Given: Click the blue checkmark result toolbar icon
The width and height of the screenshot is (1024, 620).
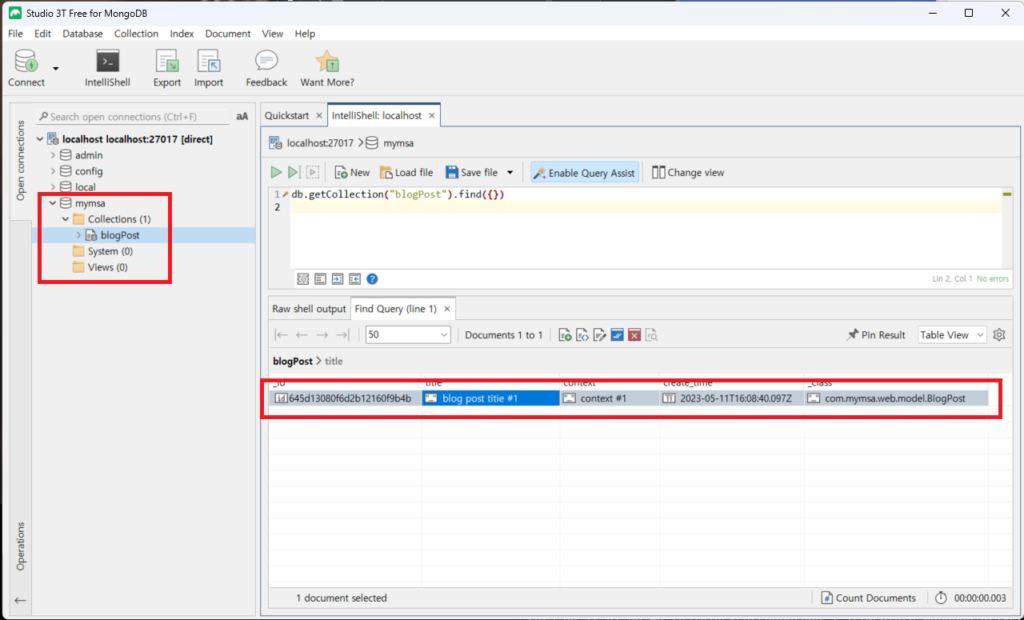Looking at the screenshot, I should [x=617, y=335].
